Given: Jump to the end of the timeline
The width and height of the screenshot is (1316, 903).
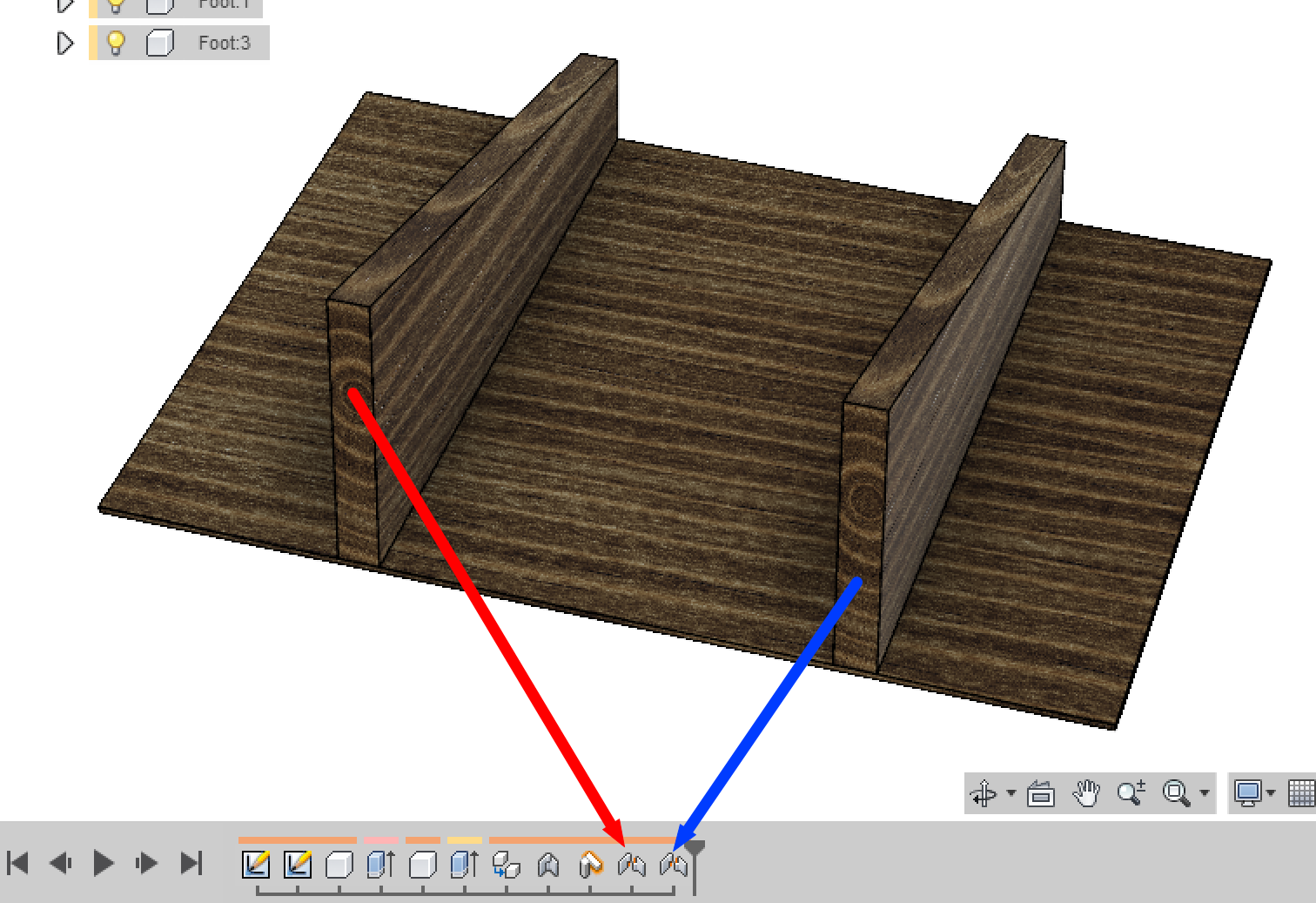Looking at the screenshot, I should coord(191,864).
